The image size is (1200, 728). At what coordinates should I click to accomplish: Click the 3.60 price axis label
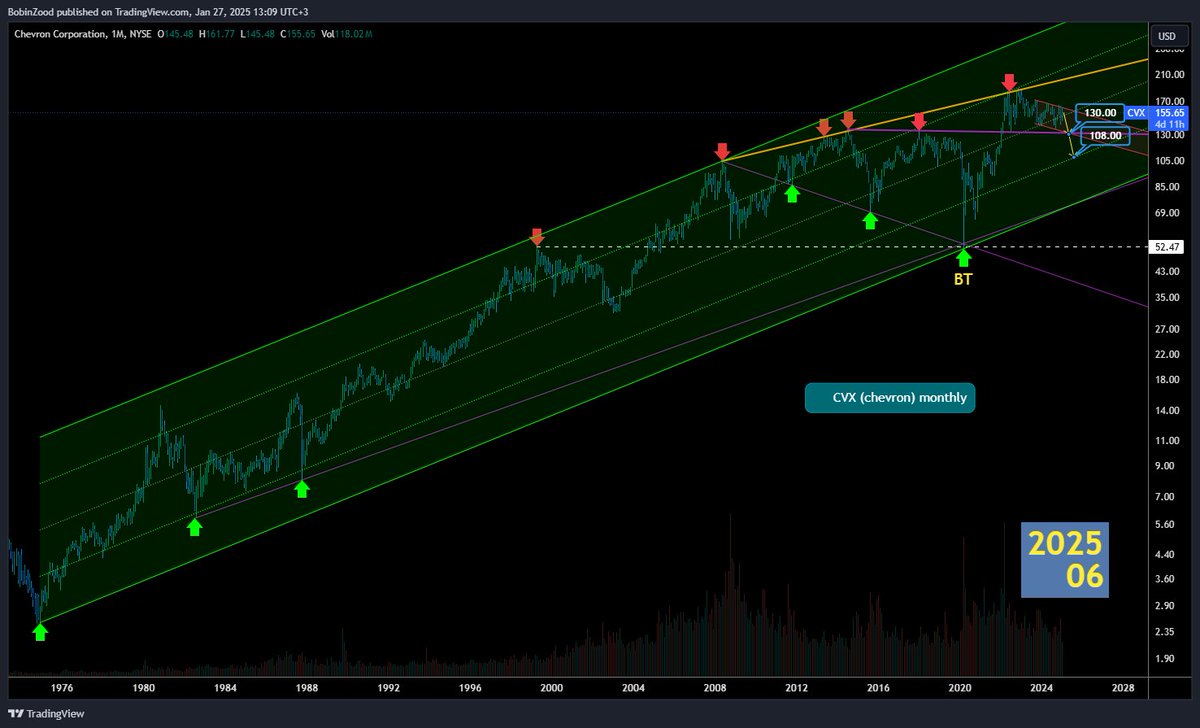[x=1165, y=580]
